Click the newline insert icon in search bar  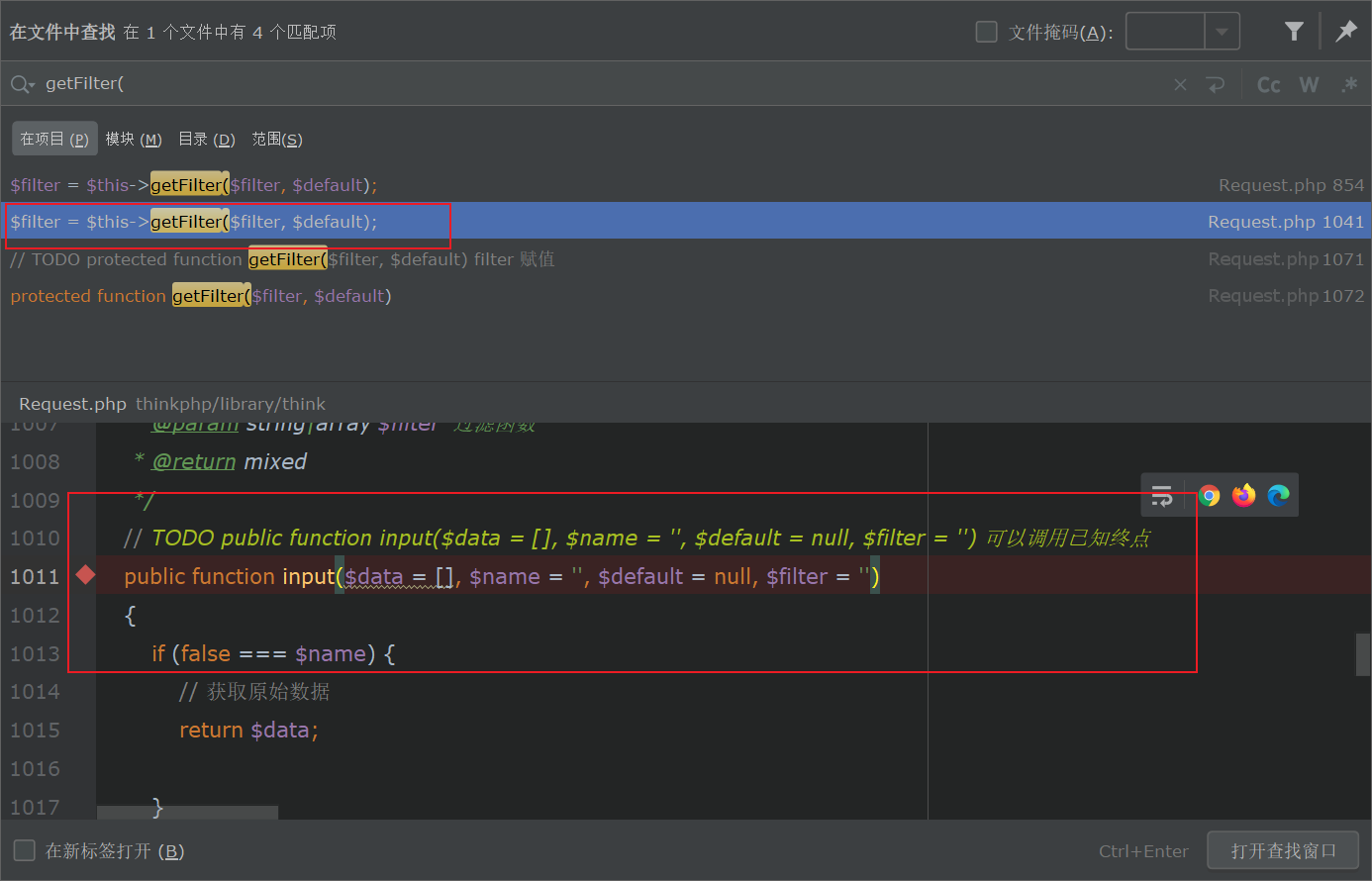[1216, 85]
